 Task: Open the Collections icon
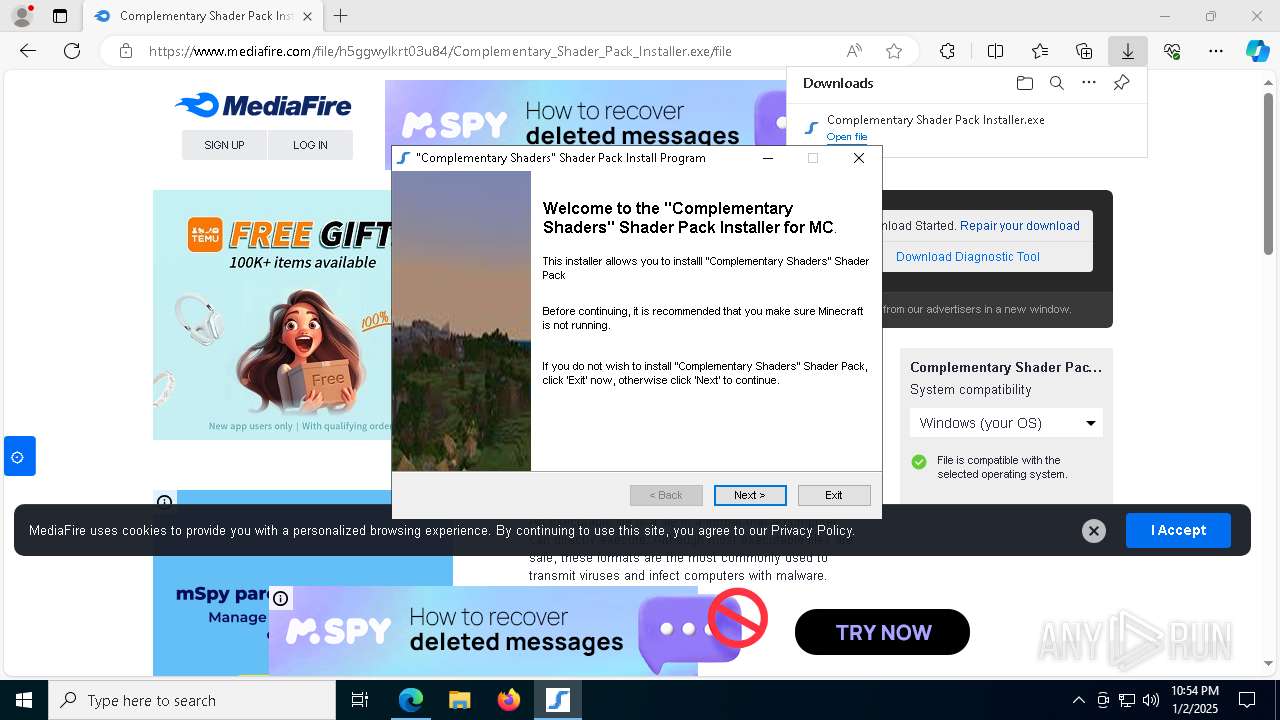coord(1084,51)
